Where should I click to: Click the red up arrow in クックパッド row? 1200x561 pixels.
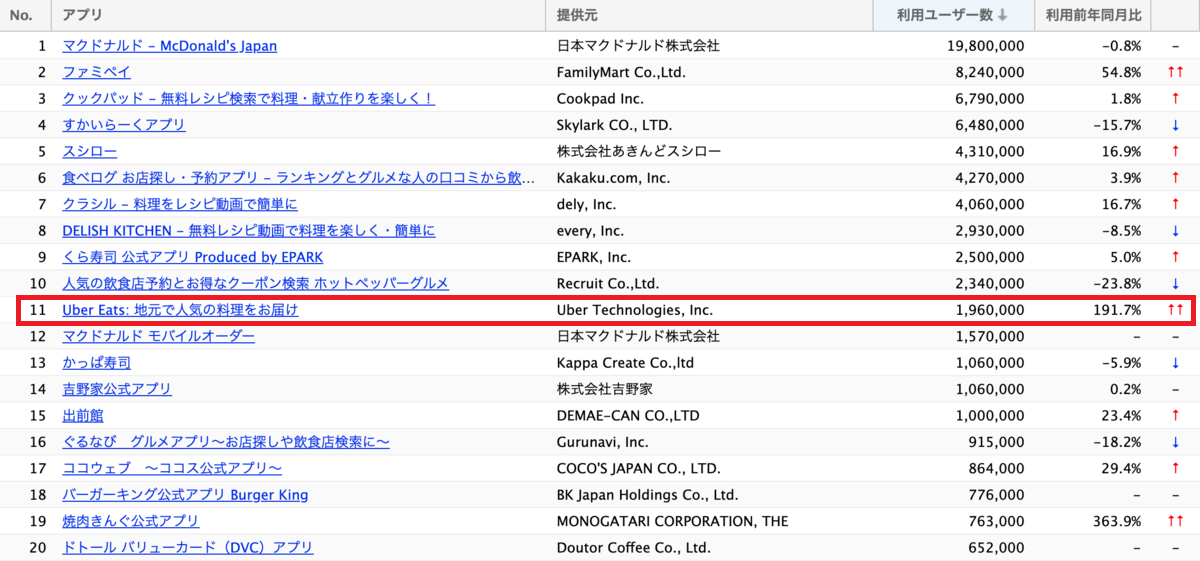1175,99
